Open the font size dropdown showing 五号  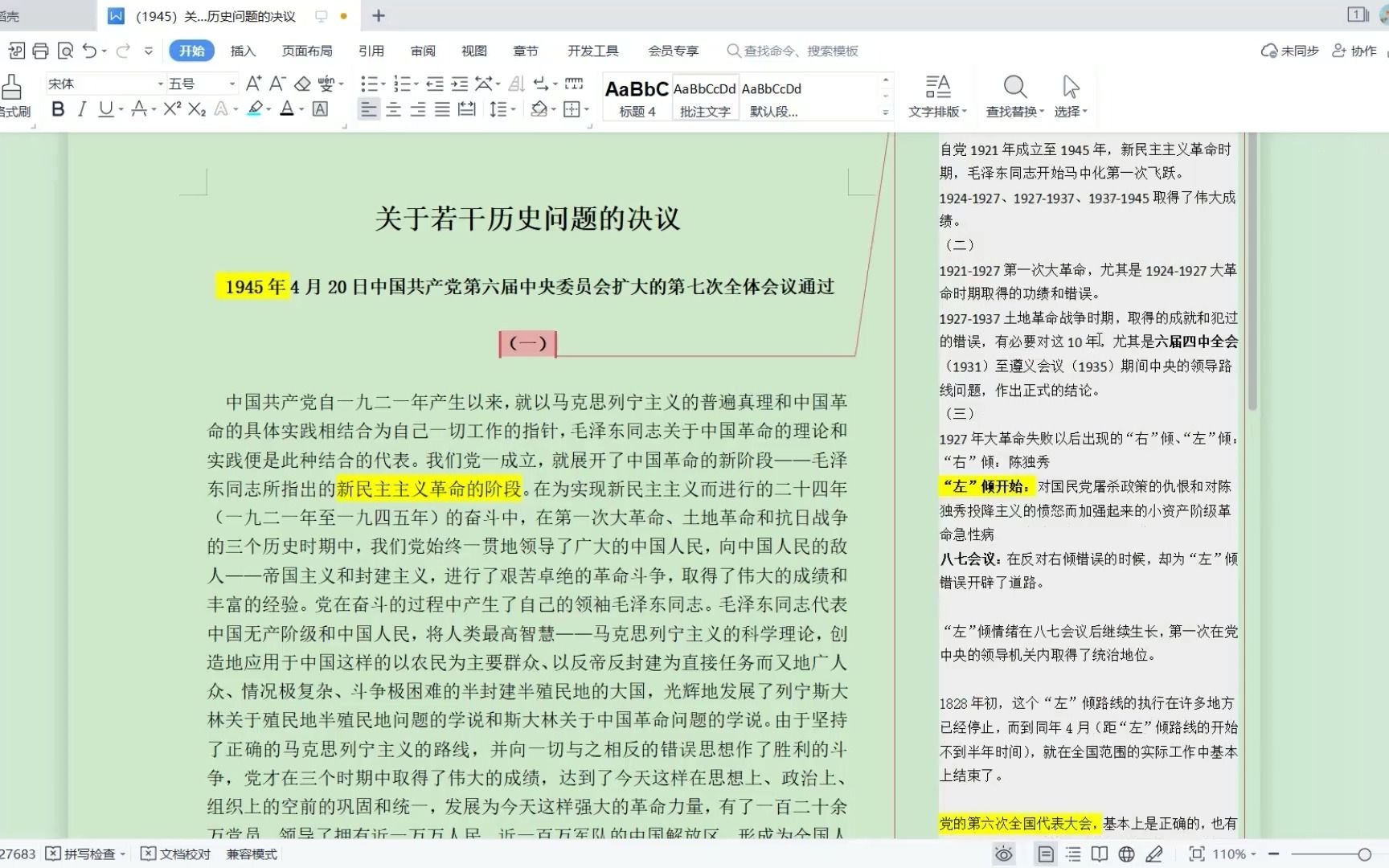(232, 84)
